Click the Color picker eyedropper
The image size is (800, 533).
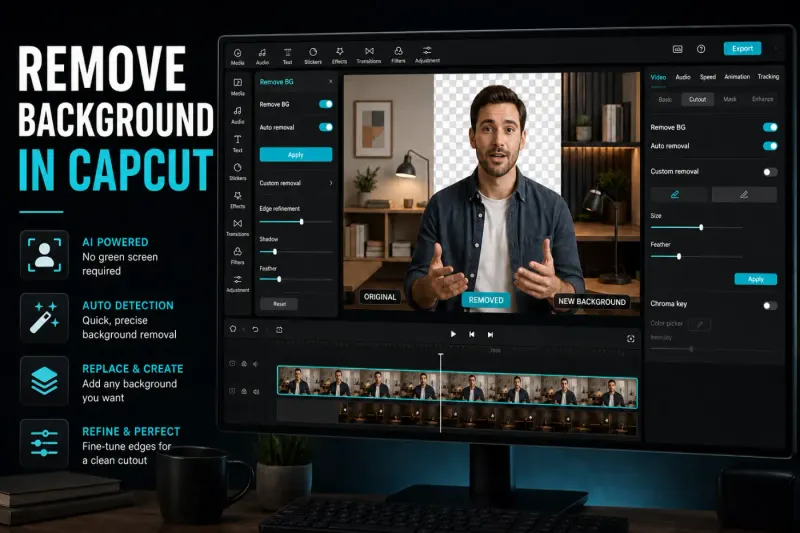point(700,324)
